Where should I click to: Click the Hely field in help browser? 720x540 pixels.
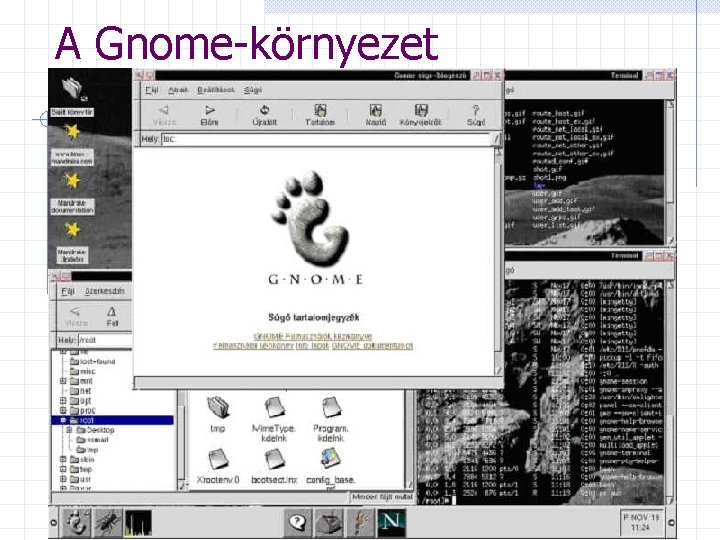(x=326, y=139)
